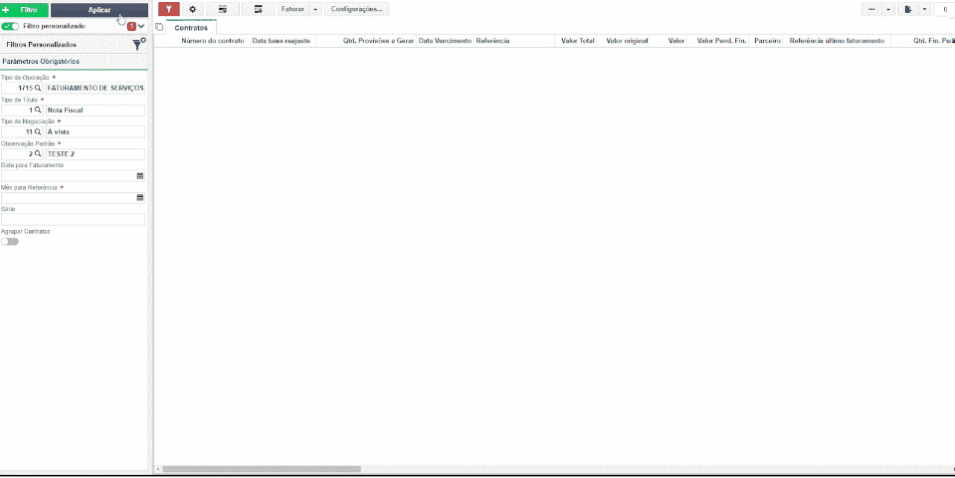The height and width of the screenshot is (478, 955).
Task: Open the Mês para Referência calendar icon
Action: pos(139,197)
